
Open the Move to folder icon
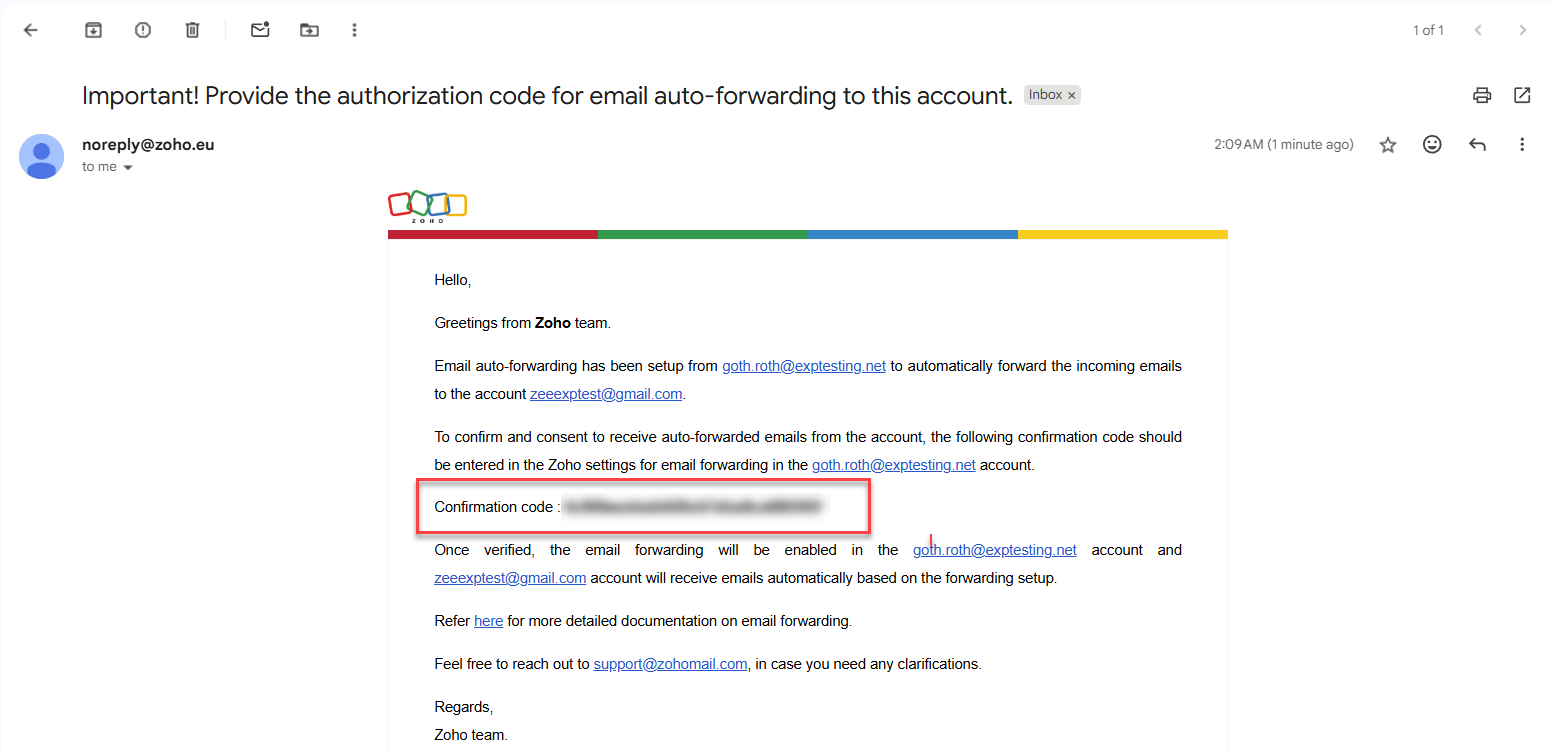(310, 30)
